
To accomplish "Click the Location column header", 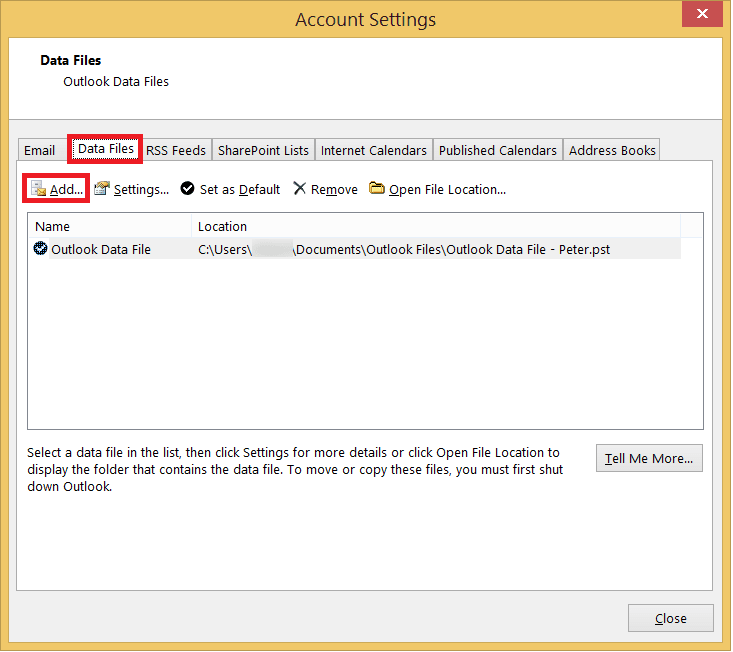I will point(436,226).
